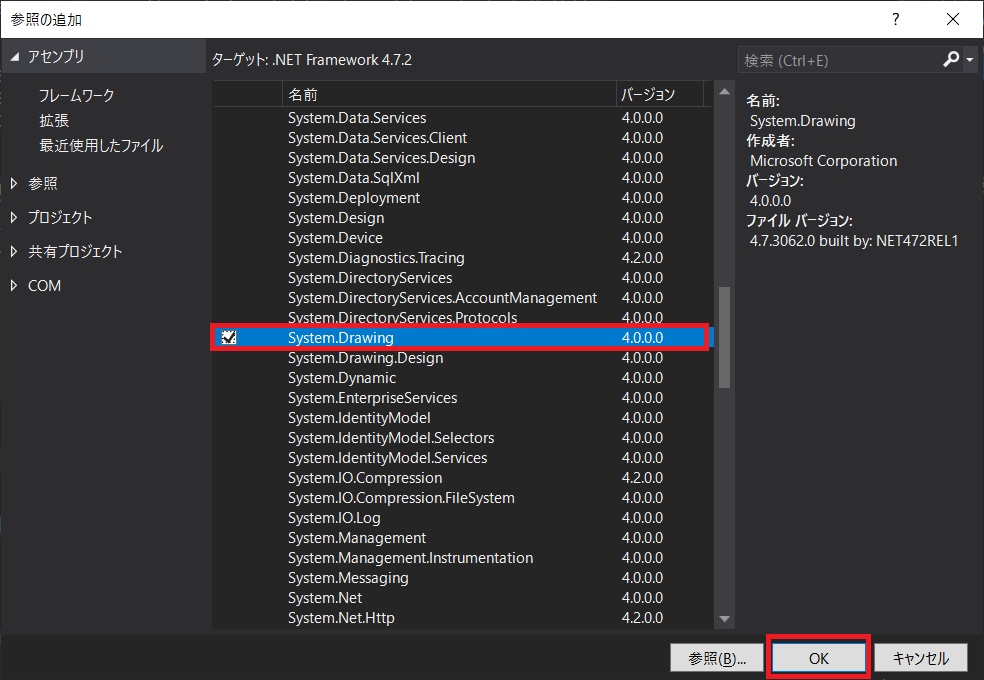Select the 拡張 item
The width and height of the screenshot is (984, 680).
coord(54,120)
